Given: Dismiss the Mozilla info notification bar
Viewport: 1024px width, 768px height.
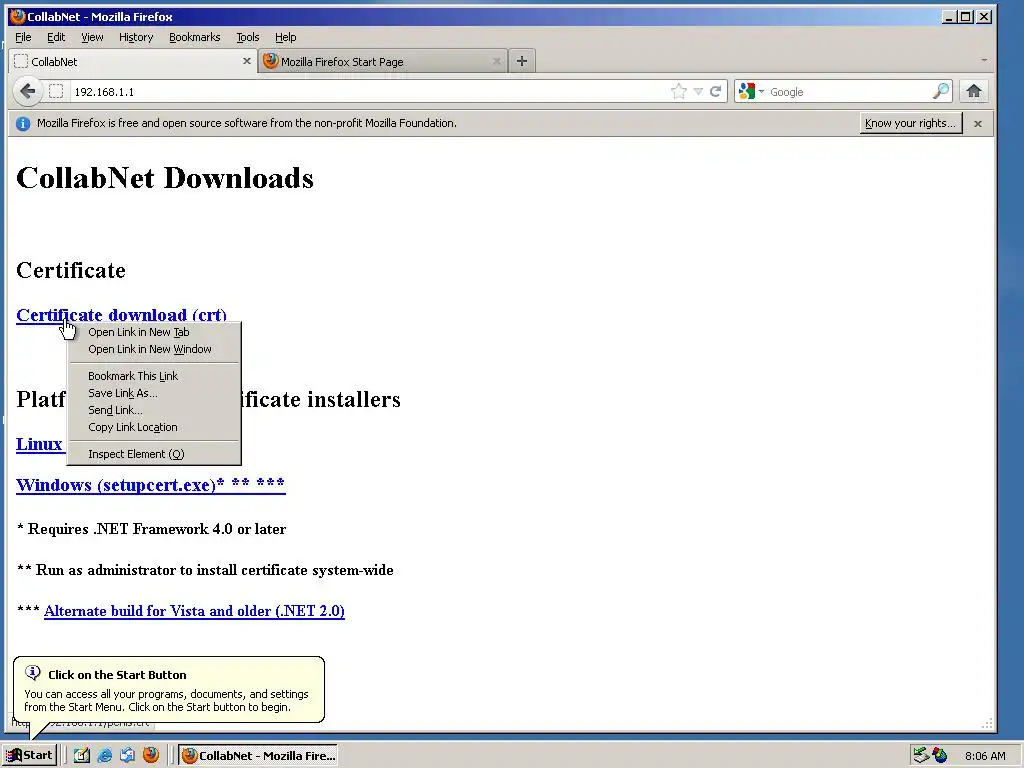Looking at the screenshot, I should pyautogui.click(x=978, y=123).
